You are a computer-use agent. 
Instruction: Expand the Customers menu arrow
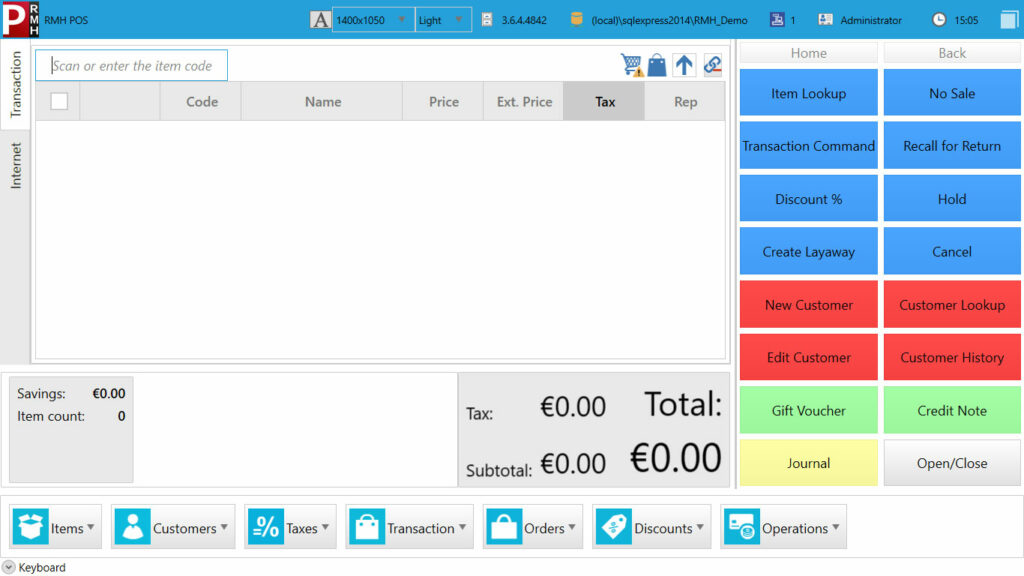224,527
